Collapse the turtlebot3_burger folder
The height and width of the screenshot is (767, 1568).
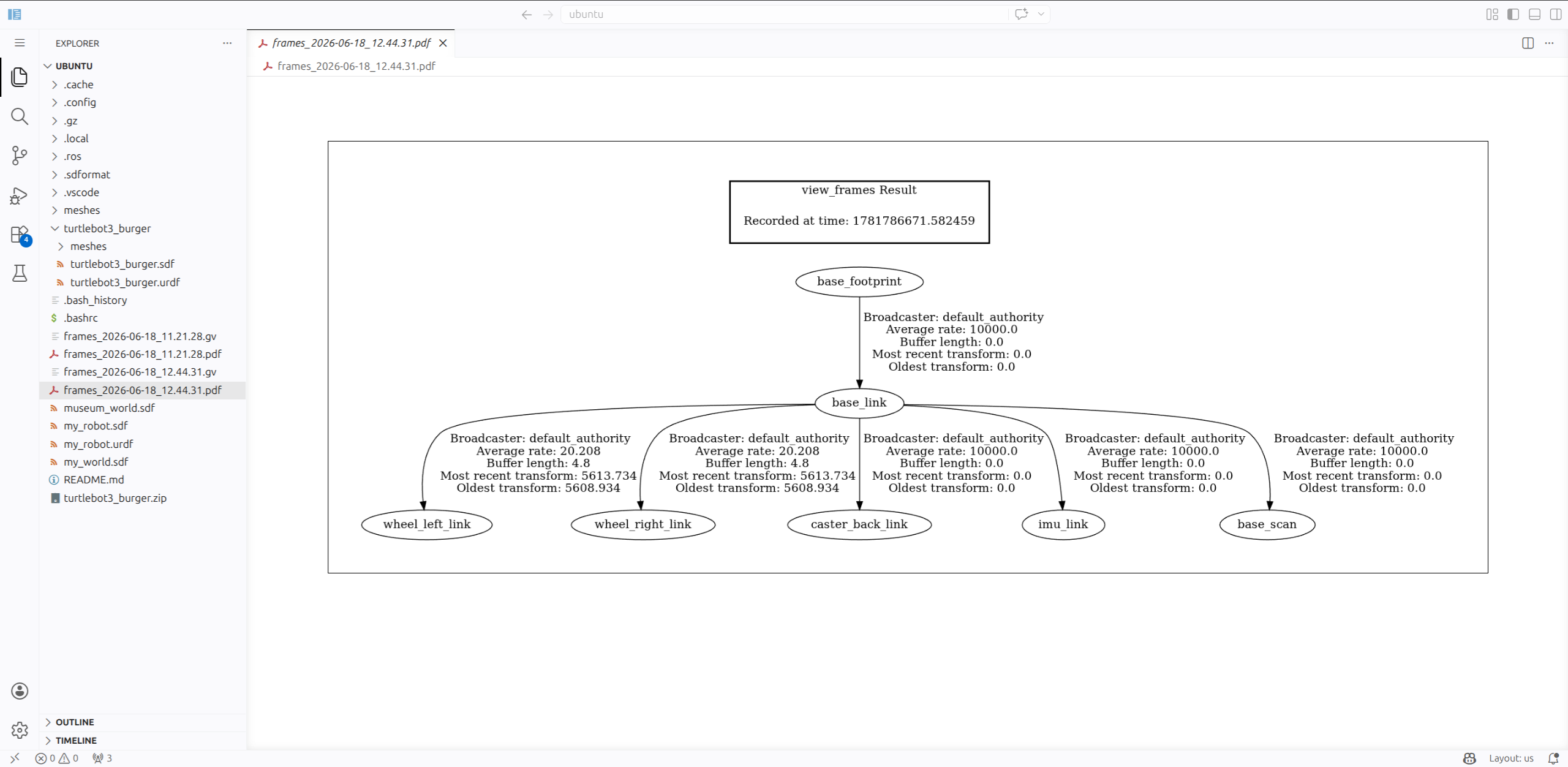tap(143, 229)
